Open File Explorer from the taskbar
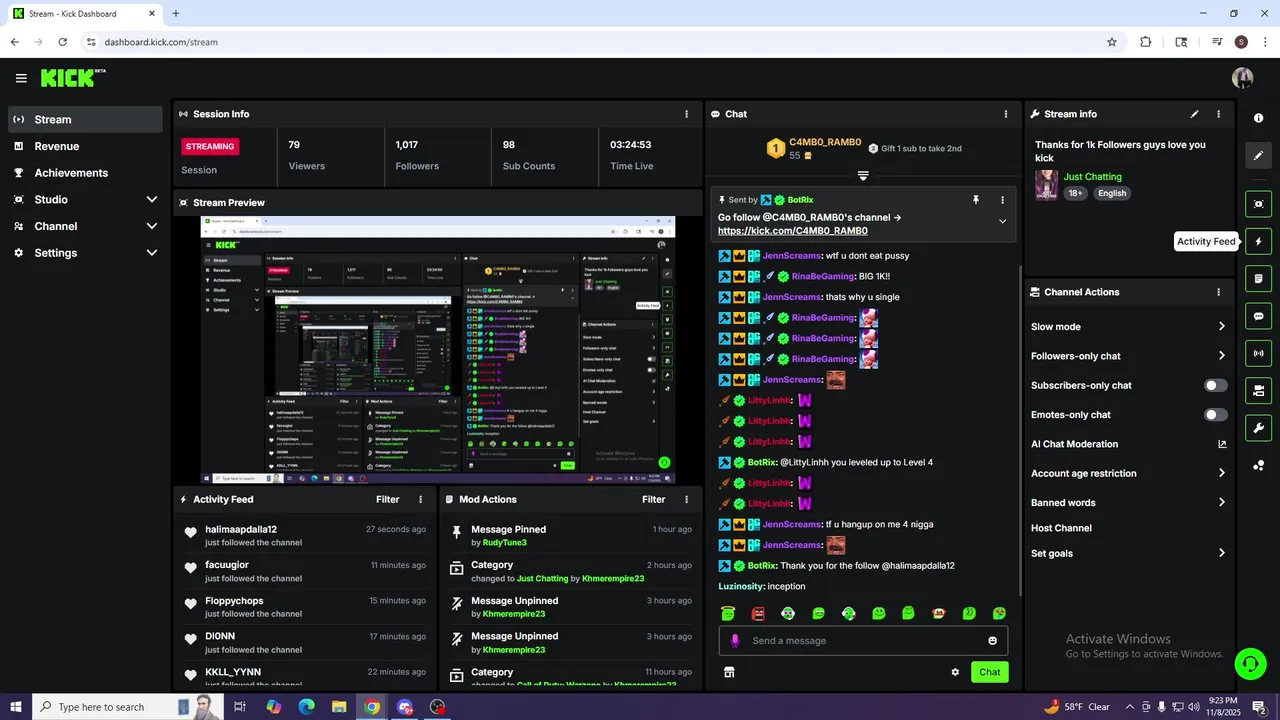 point(339,707)
